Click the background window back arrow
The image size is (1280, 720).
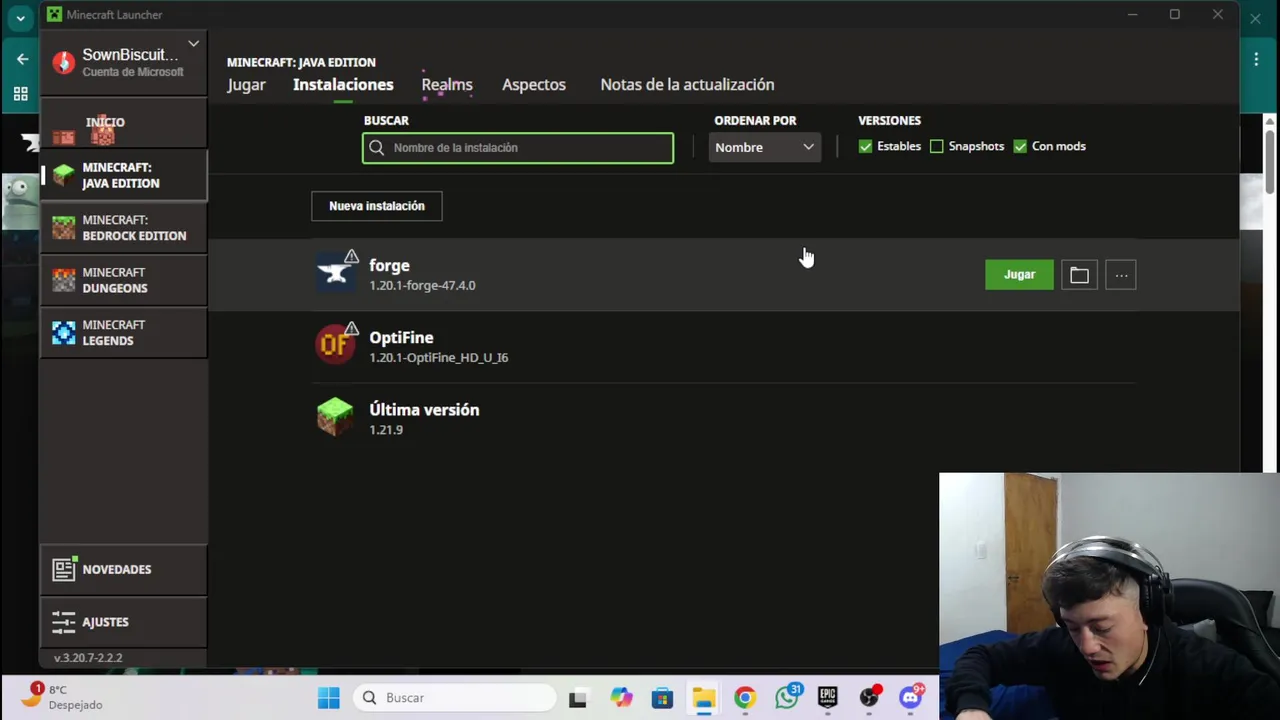22,59
